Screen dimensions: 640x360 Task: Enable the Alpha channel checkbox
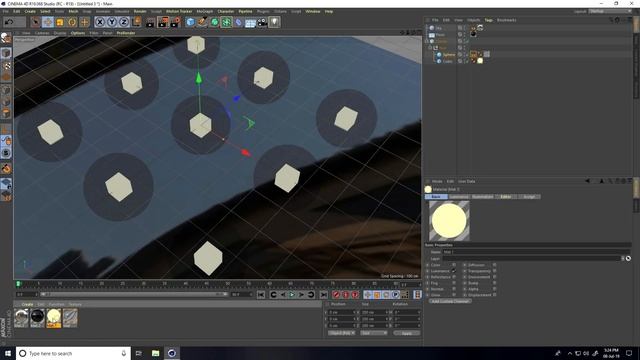click(x=494, y=289)
